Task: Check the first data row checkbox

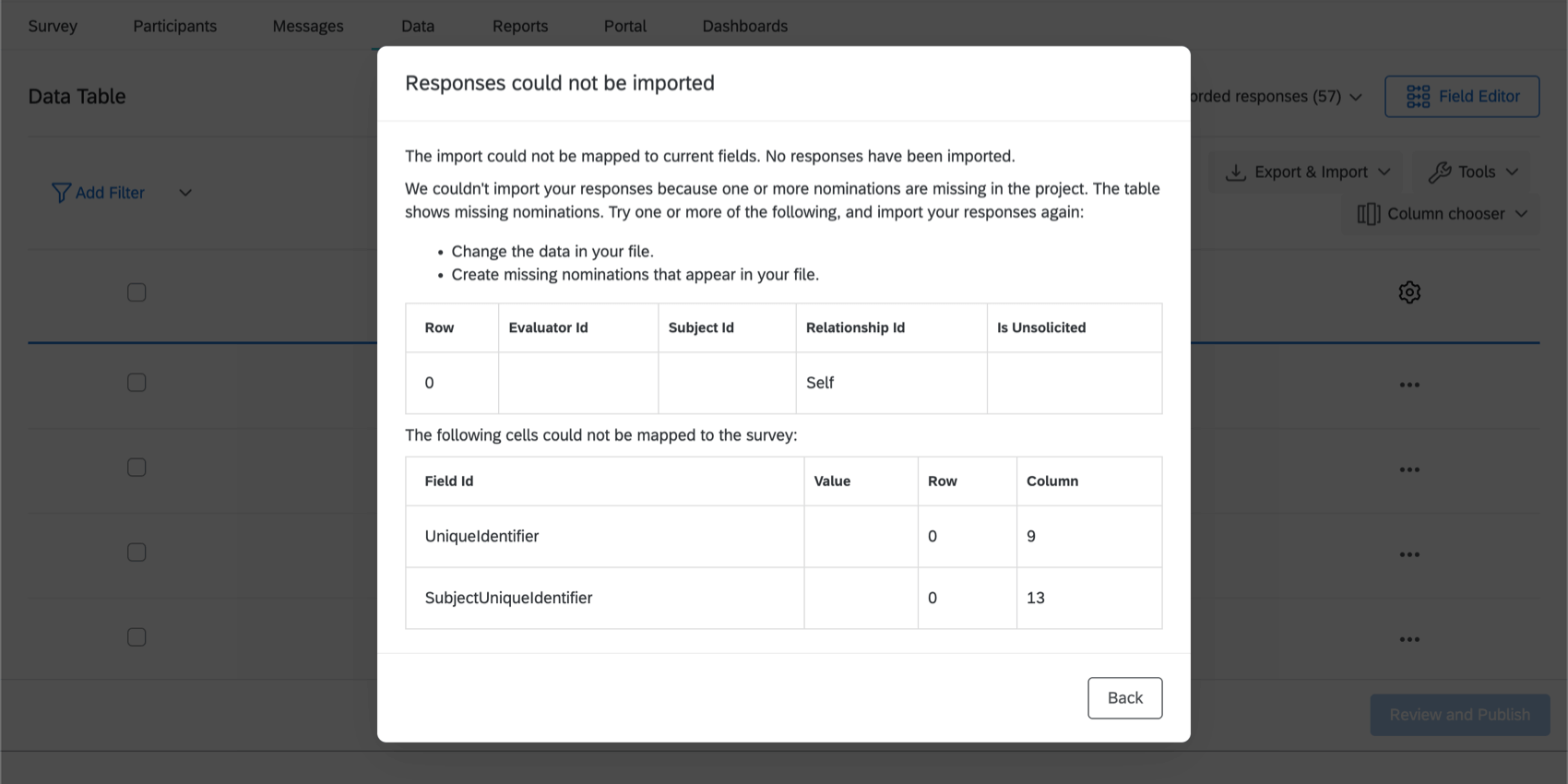Action: pos(136,382)
